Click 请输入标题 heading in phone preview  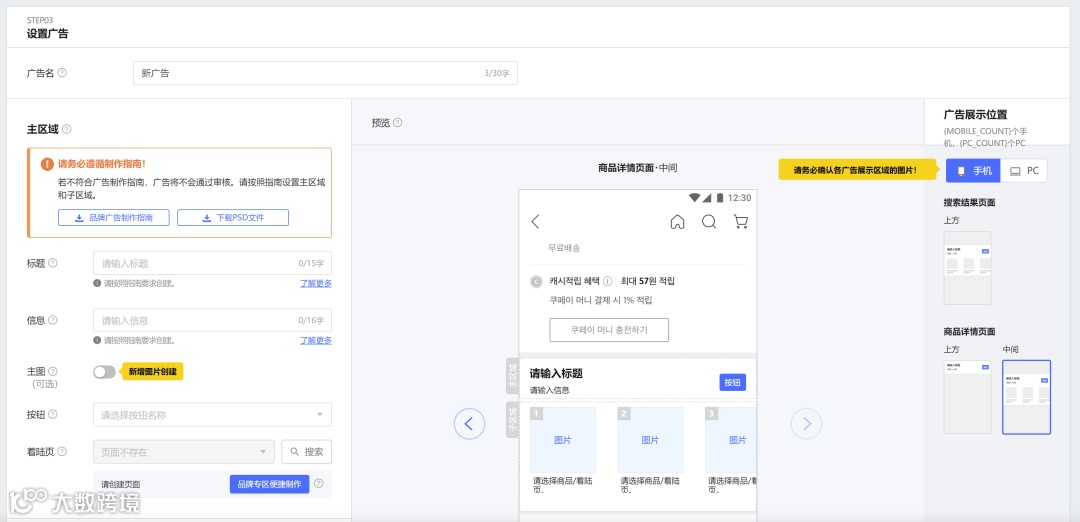tap(557, 374)
